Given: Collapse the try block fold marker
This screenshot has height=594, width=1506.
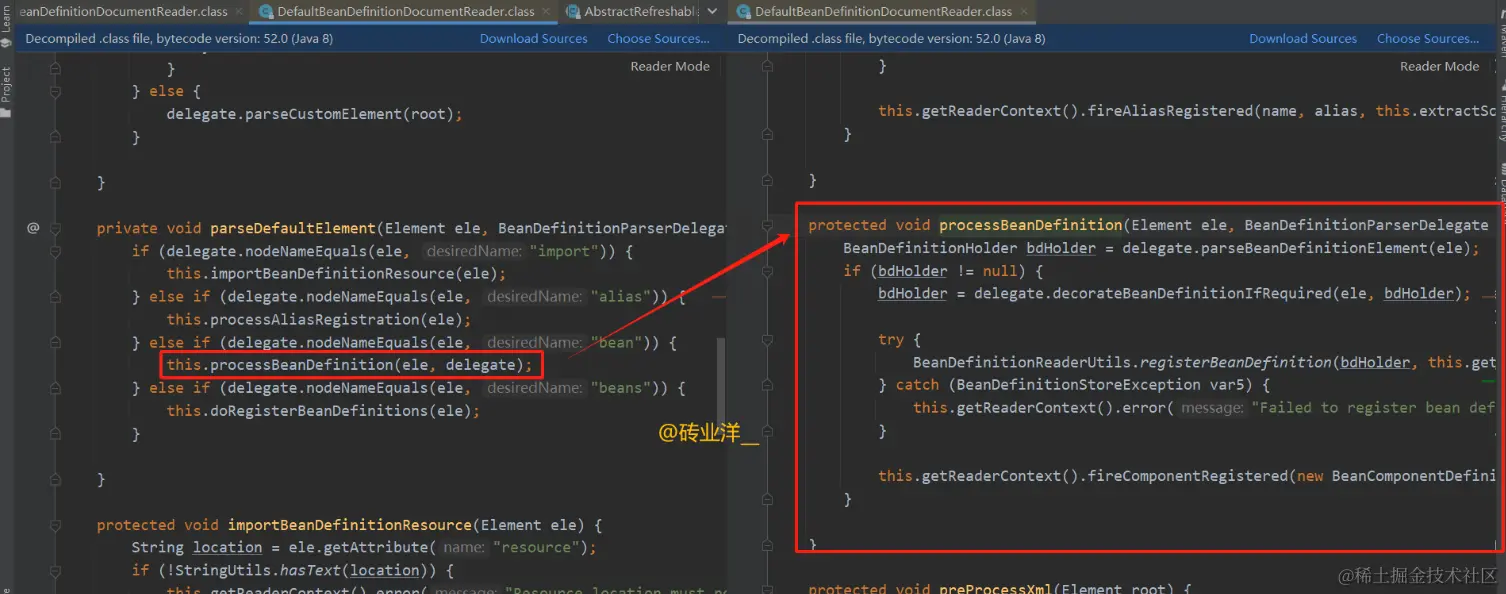Looking at the screenshot, I should click(x=767, y=339).
